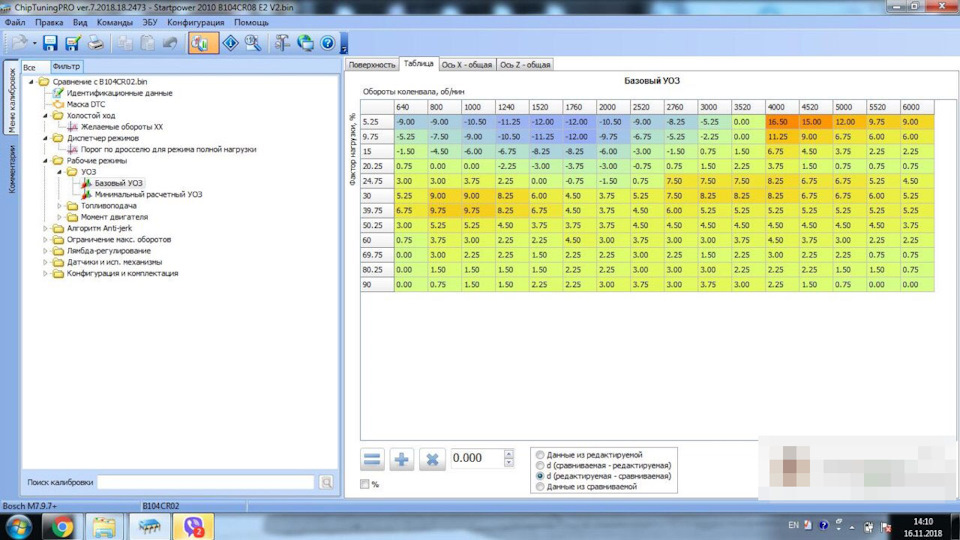Image resolution: width=960 pixels, height=540 pixels.
Task: Open the Правка menu
Action: [49, 22]
